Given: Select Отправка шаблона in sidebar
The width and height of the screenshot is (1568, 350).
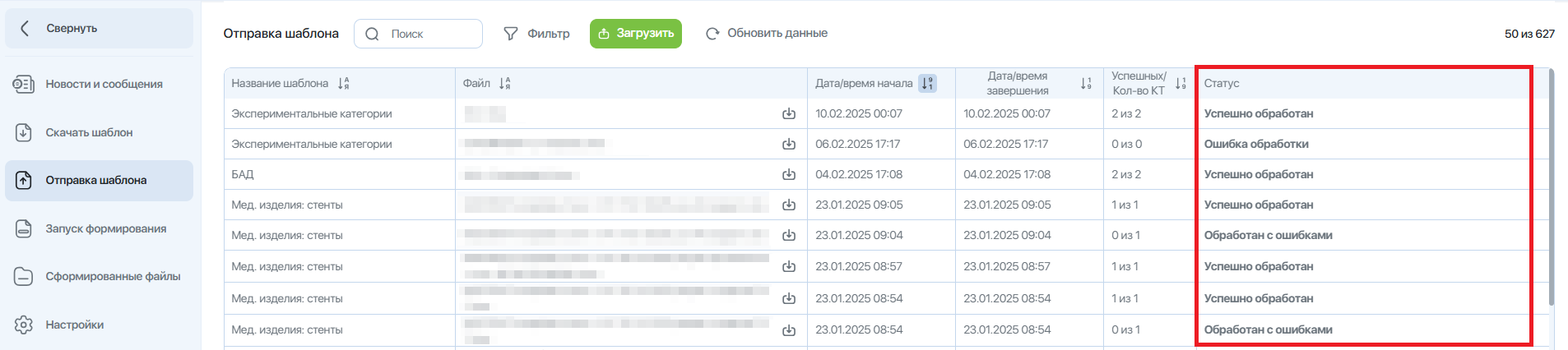Looking at the screenshot, I should point(99,180).
